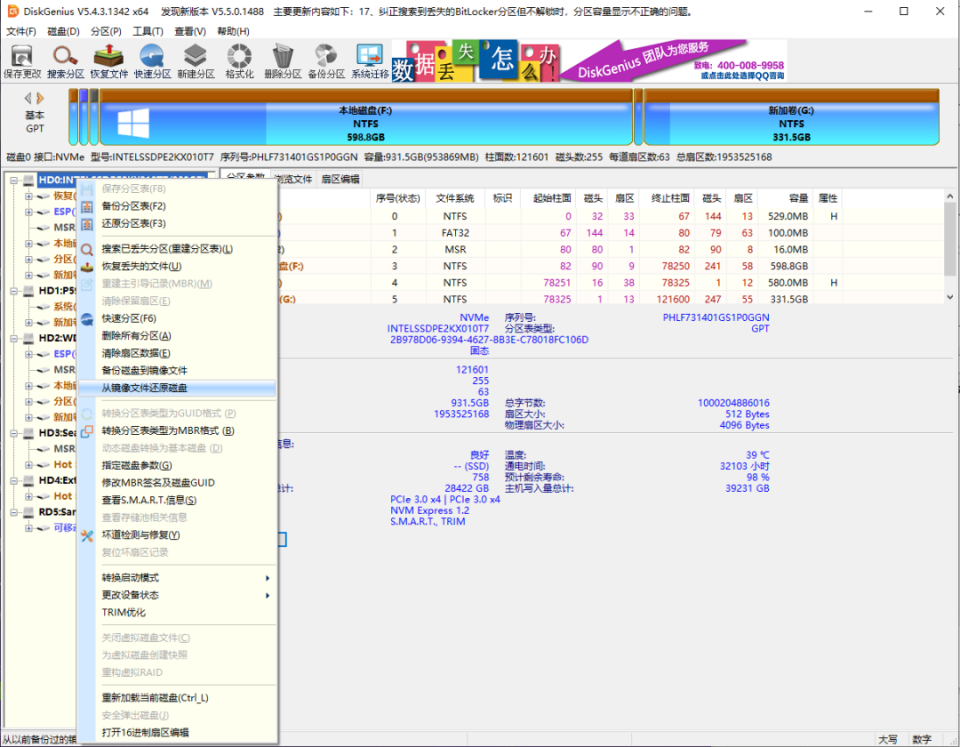This screenshot has width=960, height=747.
Task: Choose 修改MBR签名及磁盘GUID entry
Action: click(178, 482)
